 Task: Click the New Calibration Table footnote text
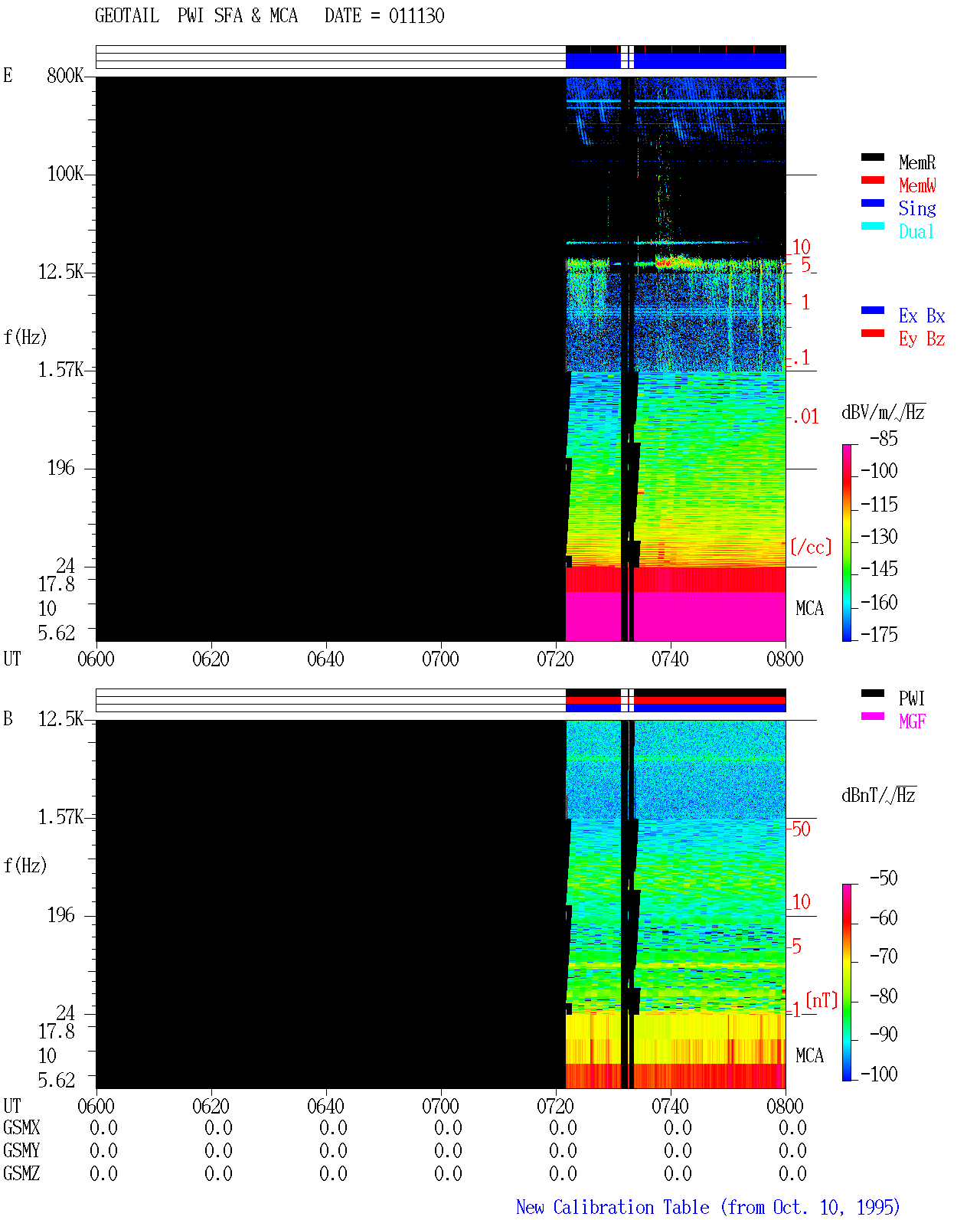tap(708, 1207)
